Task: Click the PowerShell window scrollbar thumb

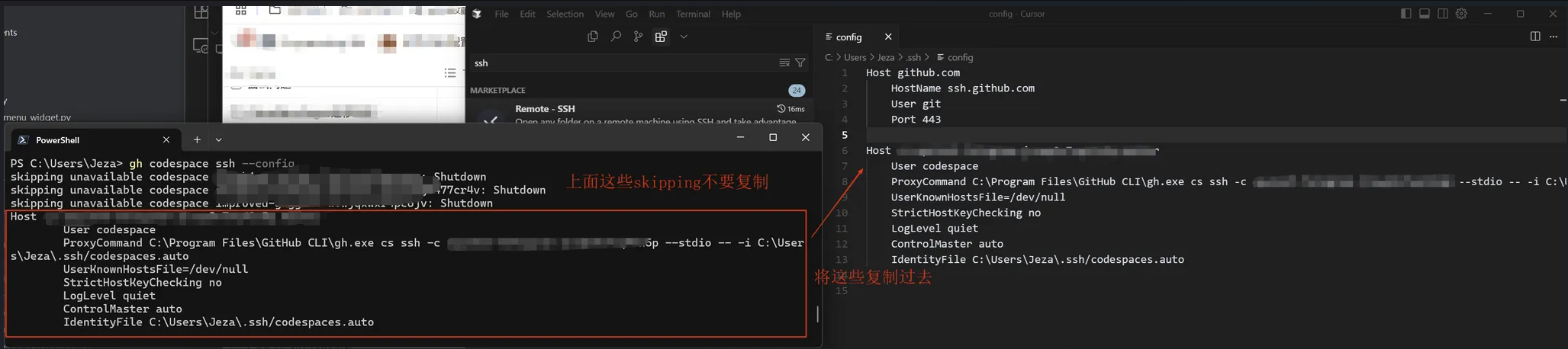Action: pos(817,313)
